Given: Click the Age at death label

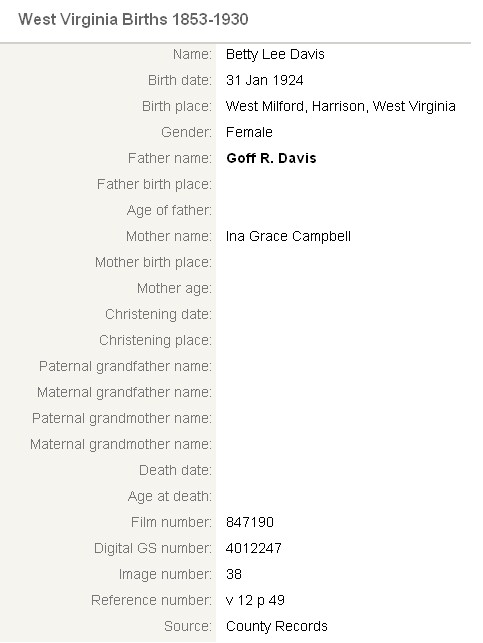Looking at the screenshot, I should [x=170, y=497].
